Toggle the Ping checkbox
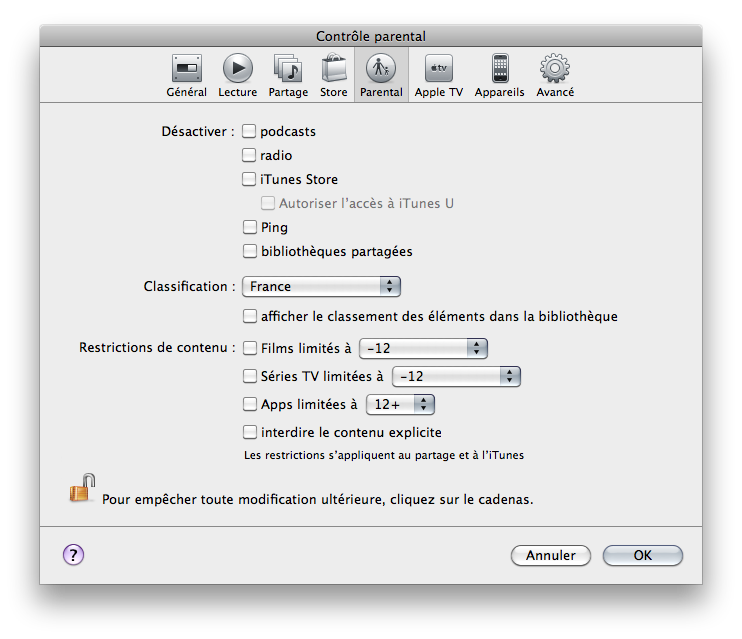 pos(250,228)
